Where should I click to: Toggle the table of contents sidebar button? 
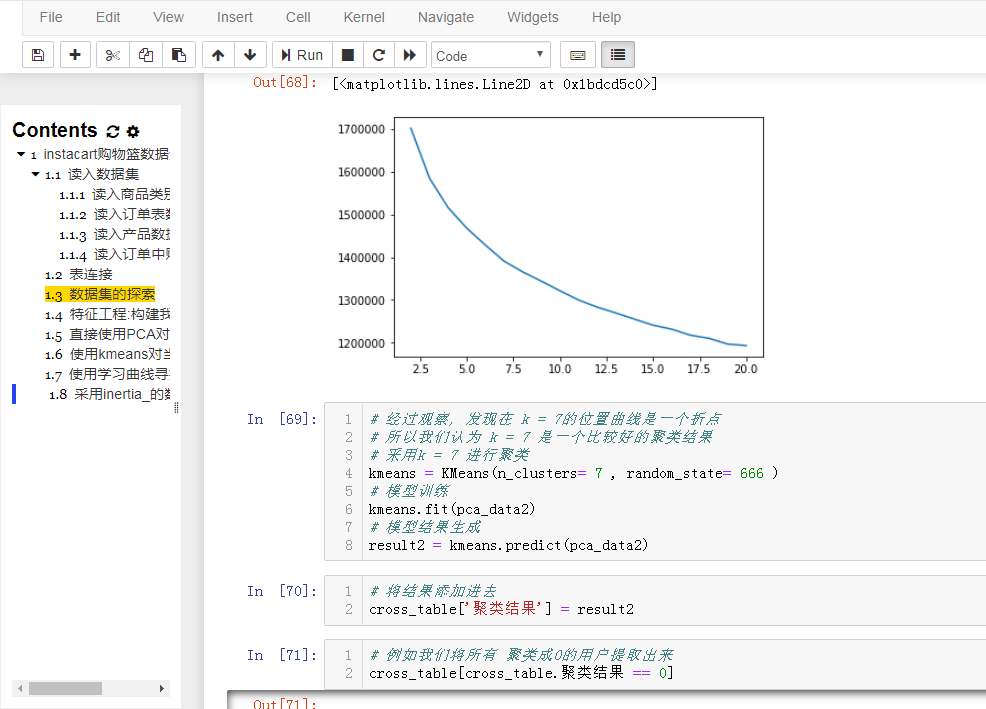pos(618,55)
